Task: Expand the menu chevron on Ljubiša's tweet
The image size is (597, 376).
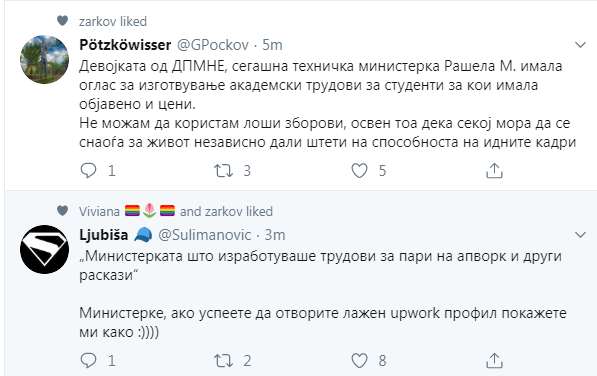Action: click(580, 234)
